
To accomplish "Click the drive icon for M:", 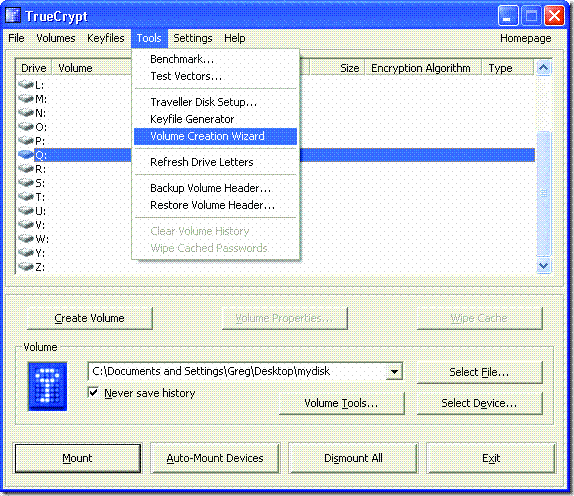I will (x=26, y=98).
